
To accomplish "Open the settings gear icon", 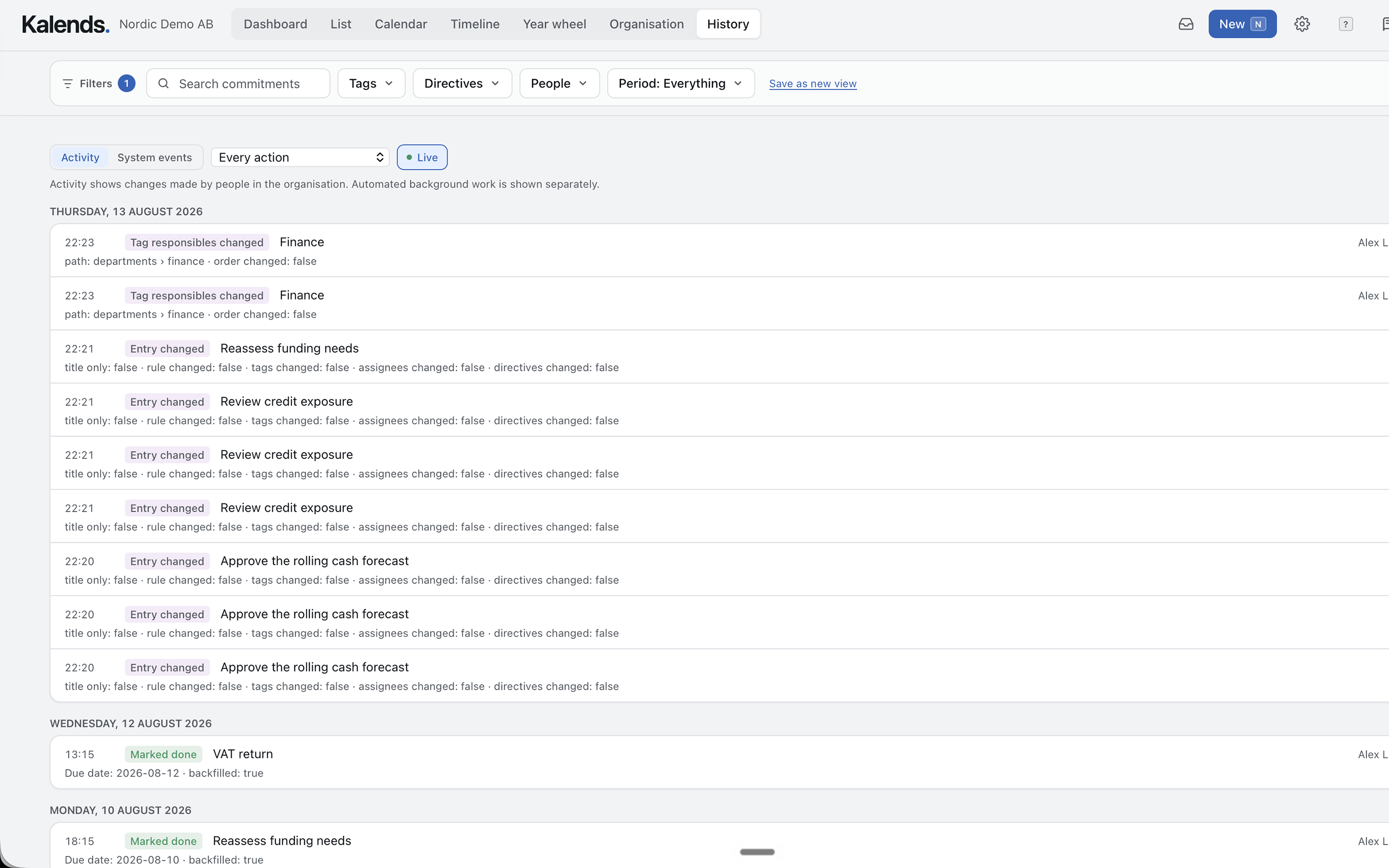I will [1302, 24].
